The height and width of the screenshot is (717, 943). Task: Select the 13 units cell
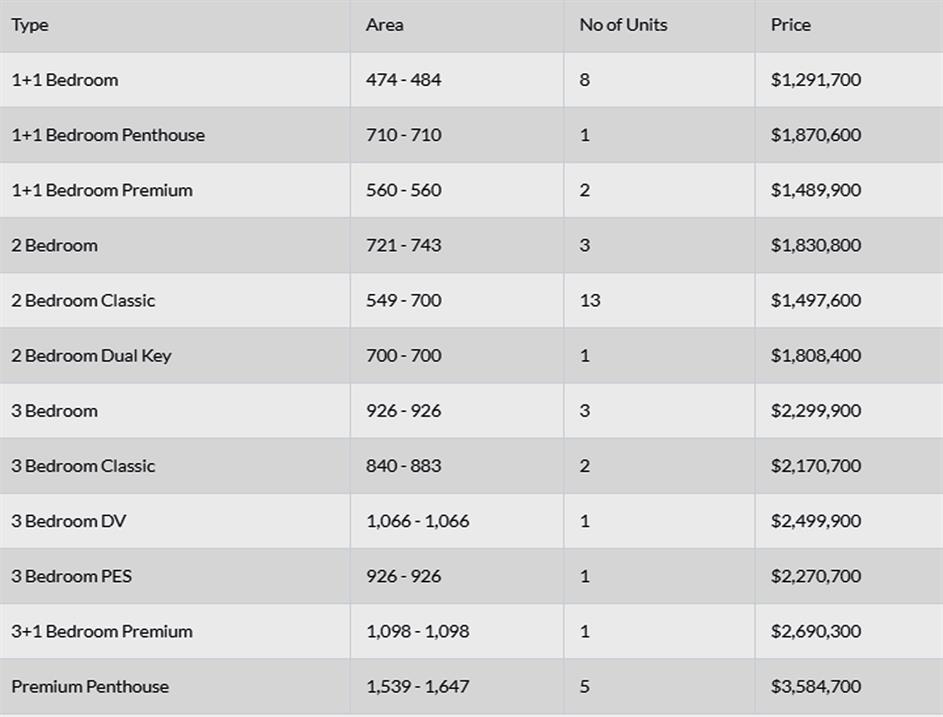pyautogui.click(x=590, y=300)
